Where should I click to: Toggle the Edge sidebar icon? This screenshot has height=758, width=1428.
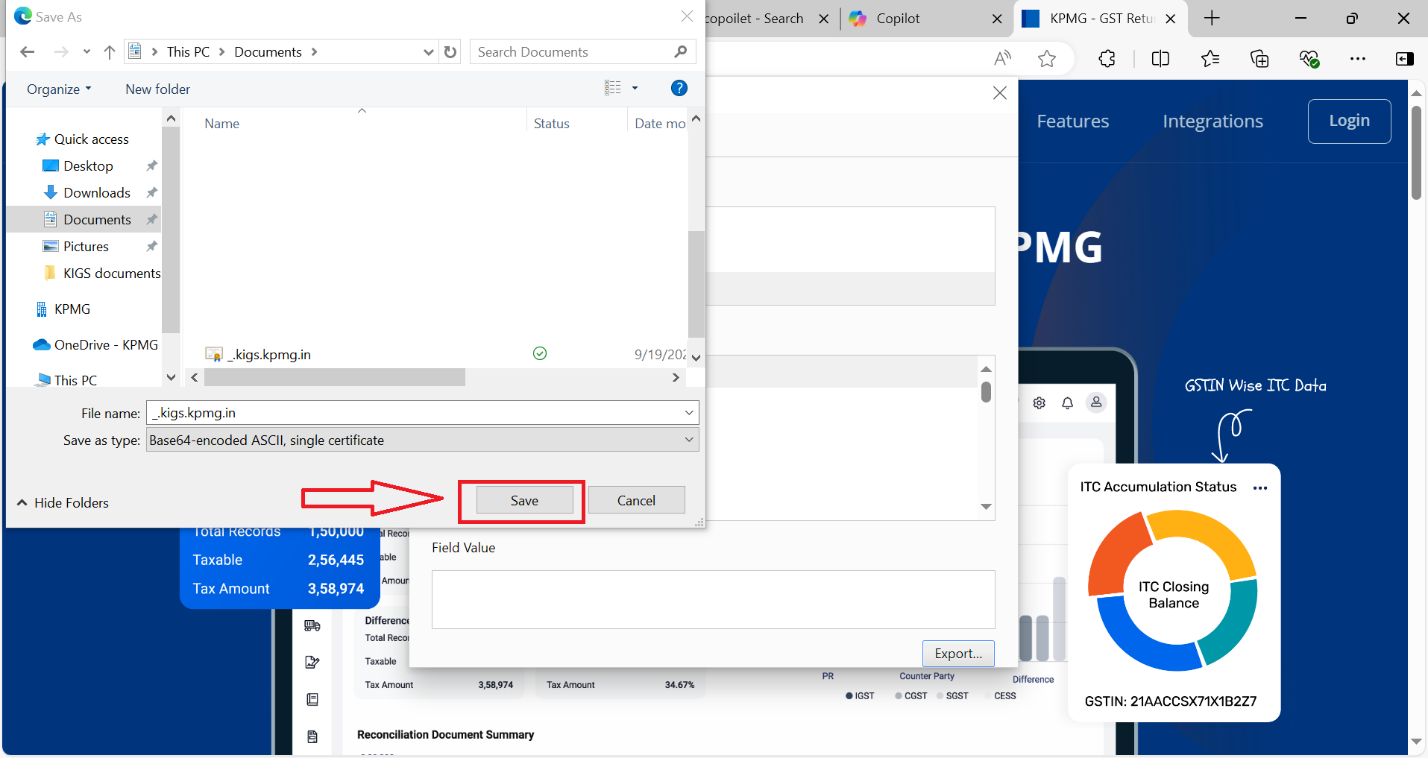(x=1405, y=59)
